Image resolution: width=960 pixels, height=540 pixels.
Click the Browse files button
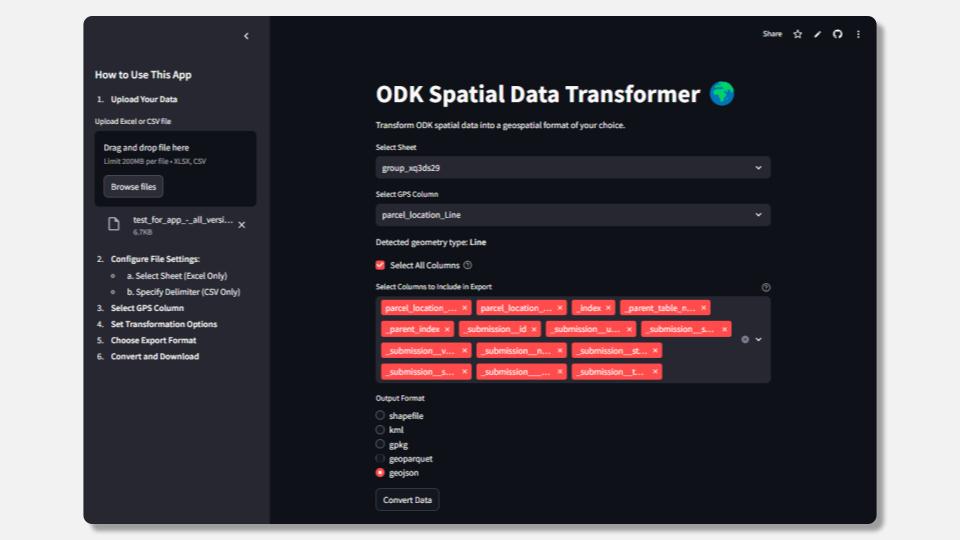coord(133,187)
